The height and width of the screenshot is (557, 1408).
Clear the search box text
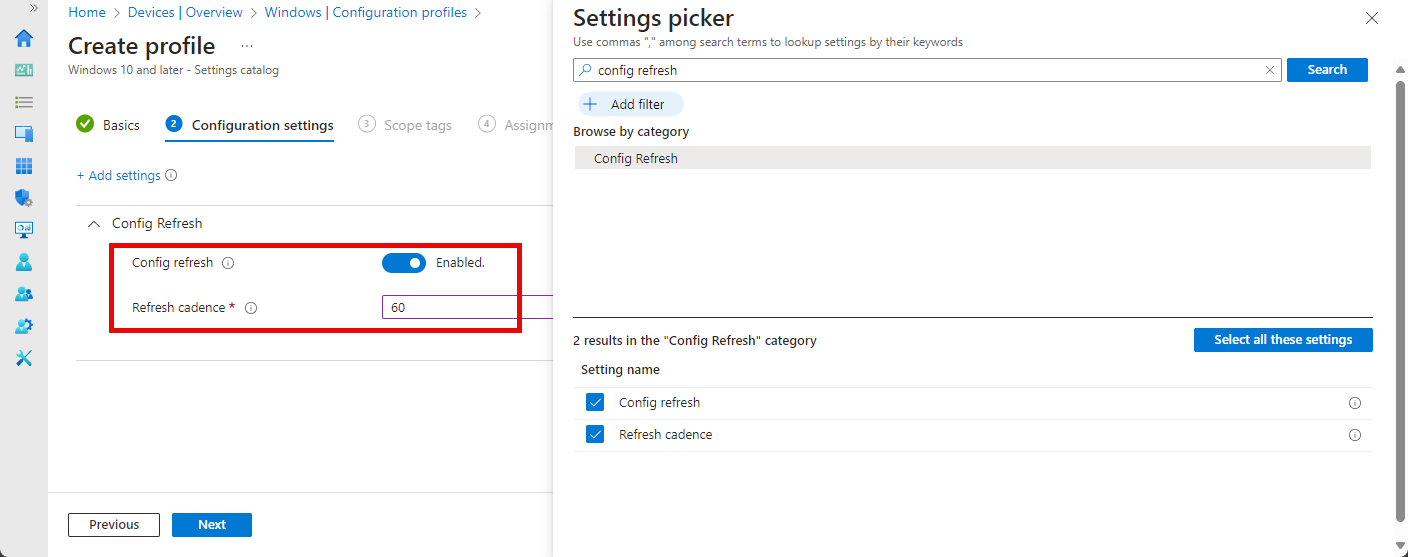tap(1270, 70)
